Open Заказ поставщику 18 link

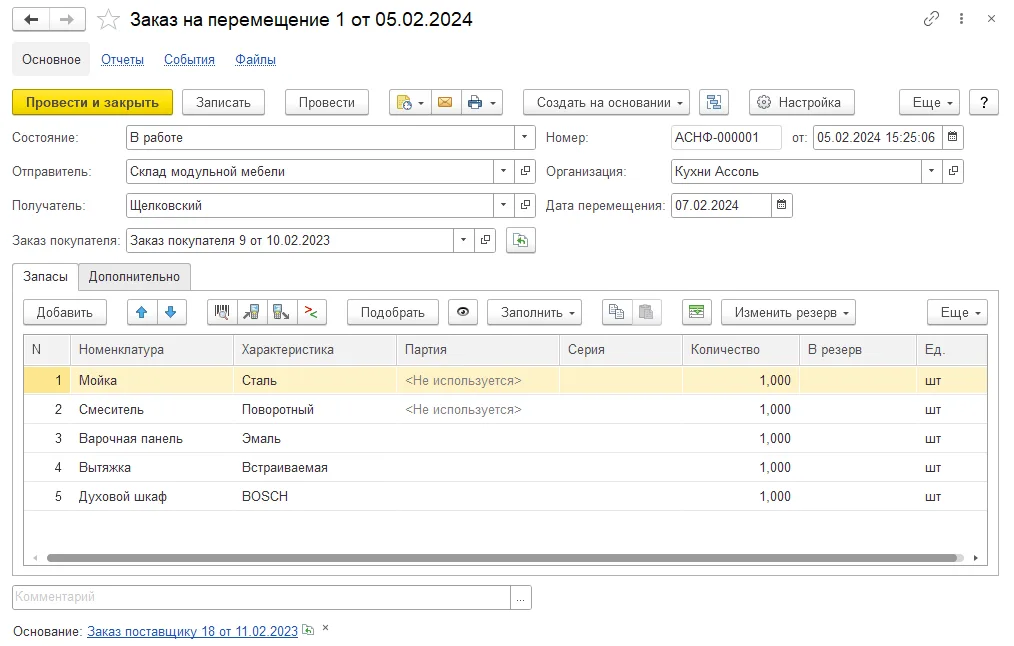[193, 631]
